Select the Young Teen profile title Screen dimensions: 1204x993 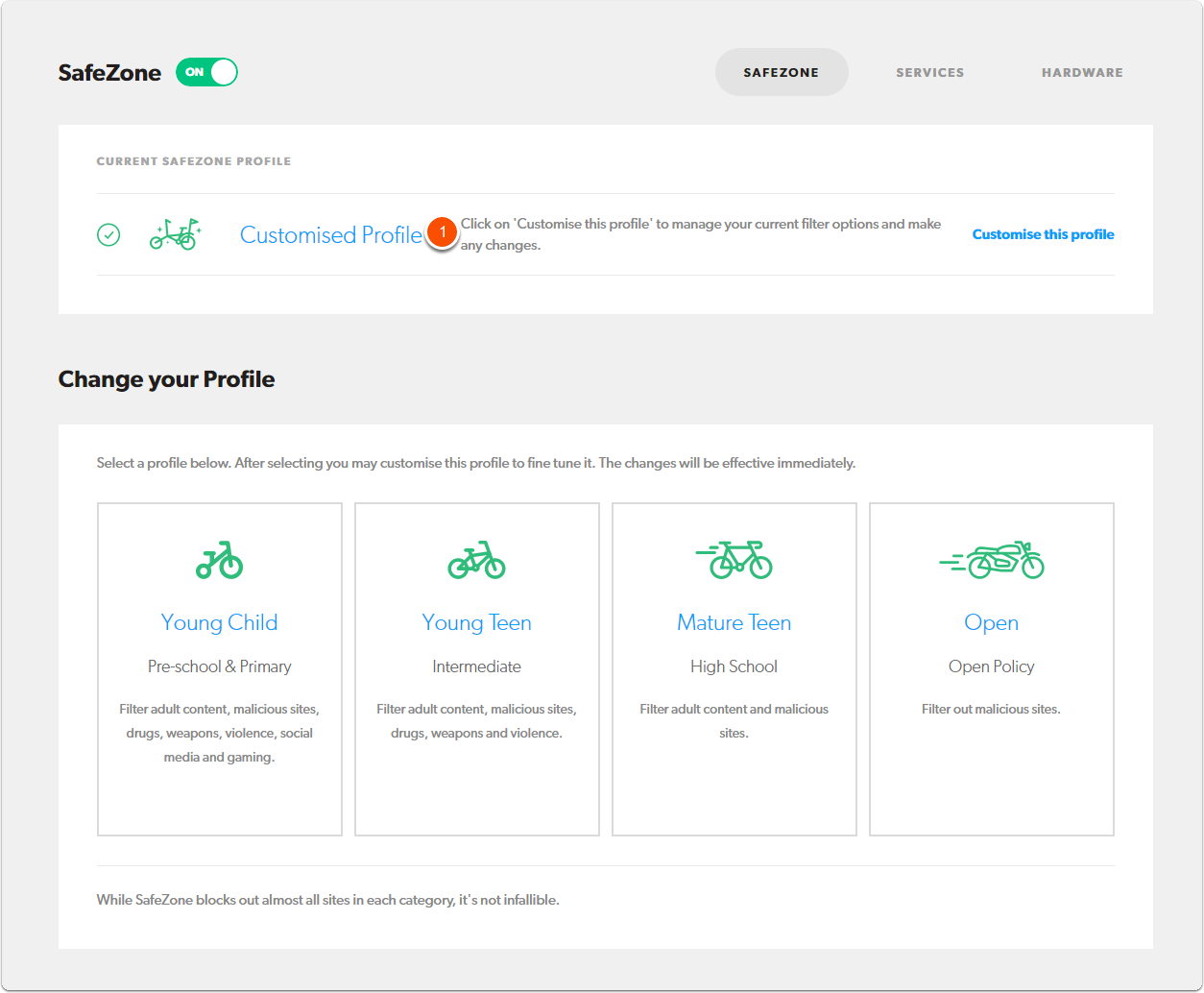pyautogui.click(x=476, y=622)
